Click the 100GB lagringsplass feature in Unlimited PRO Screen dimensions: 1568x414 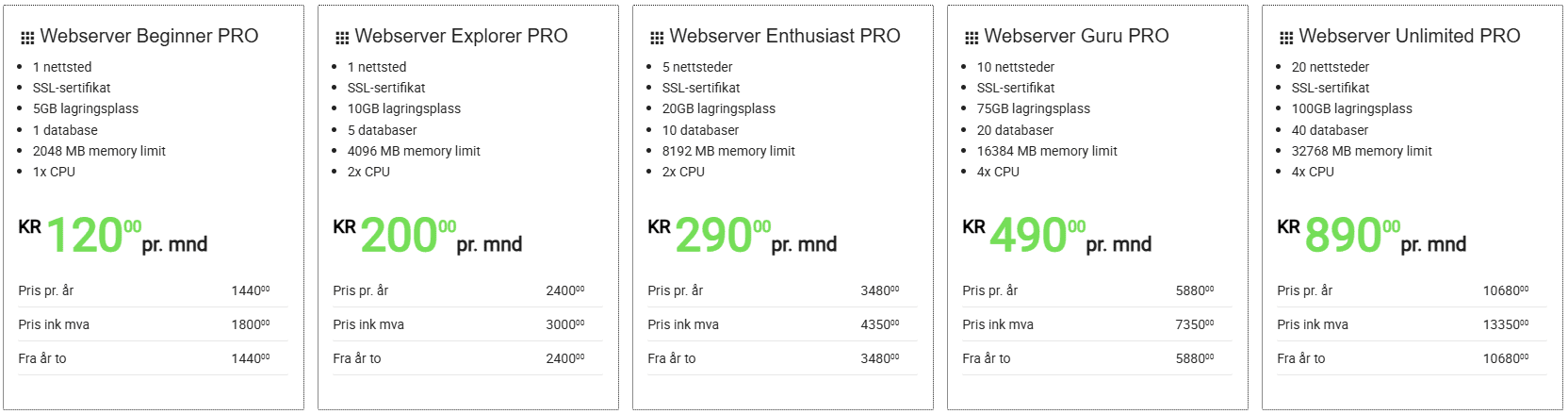[1351, 108]
